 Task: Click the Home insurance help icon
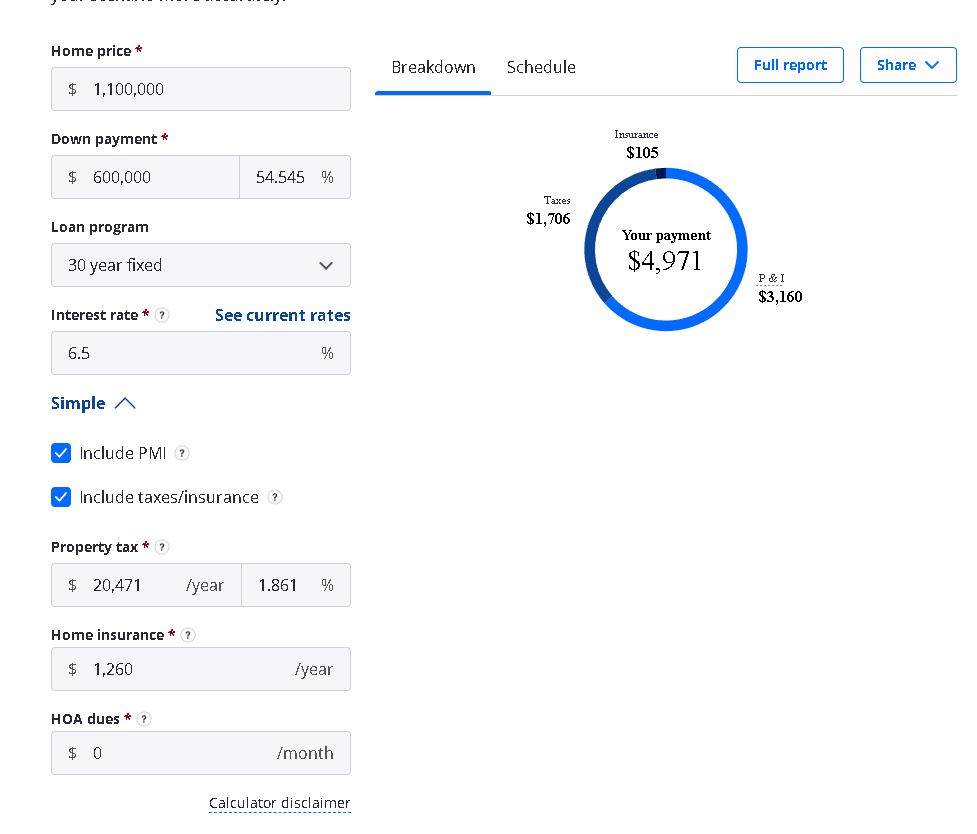pyautogui.click(x=188, y=635)
